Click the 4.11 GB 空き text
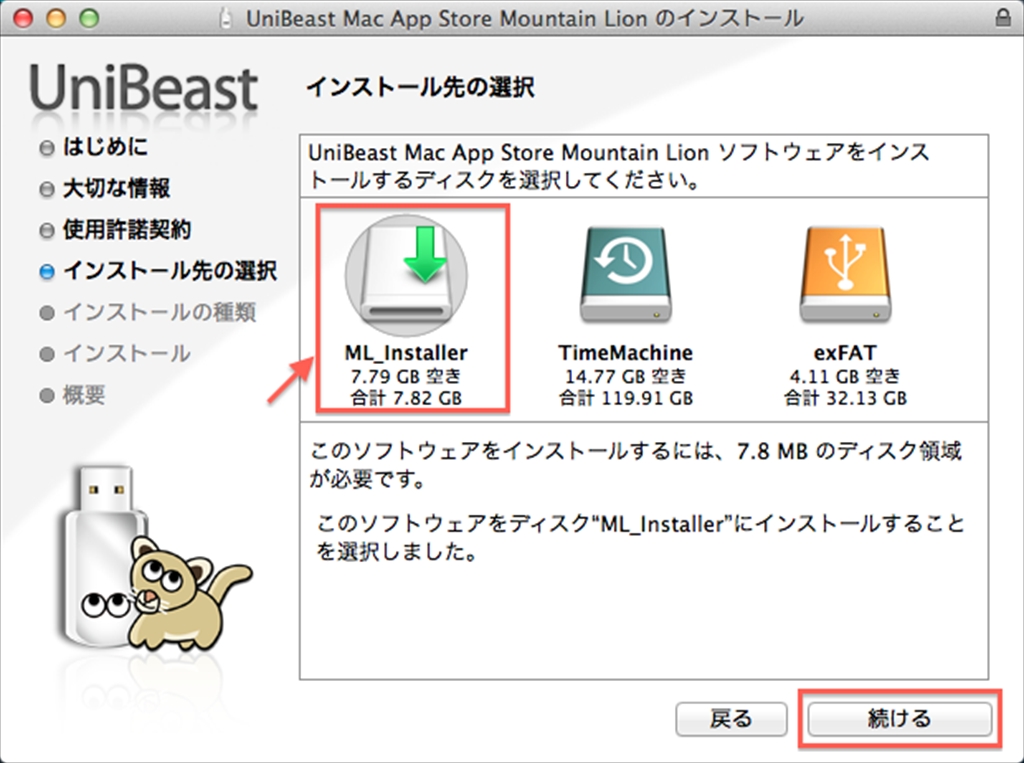 [845, 376]
